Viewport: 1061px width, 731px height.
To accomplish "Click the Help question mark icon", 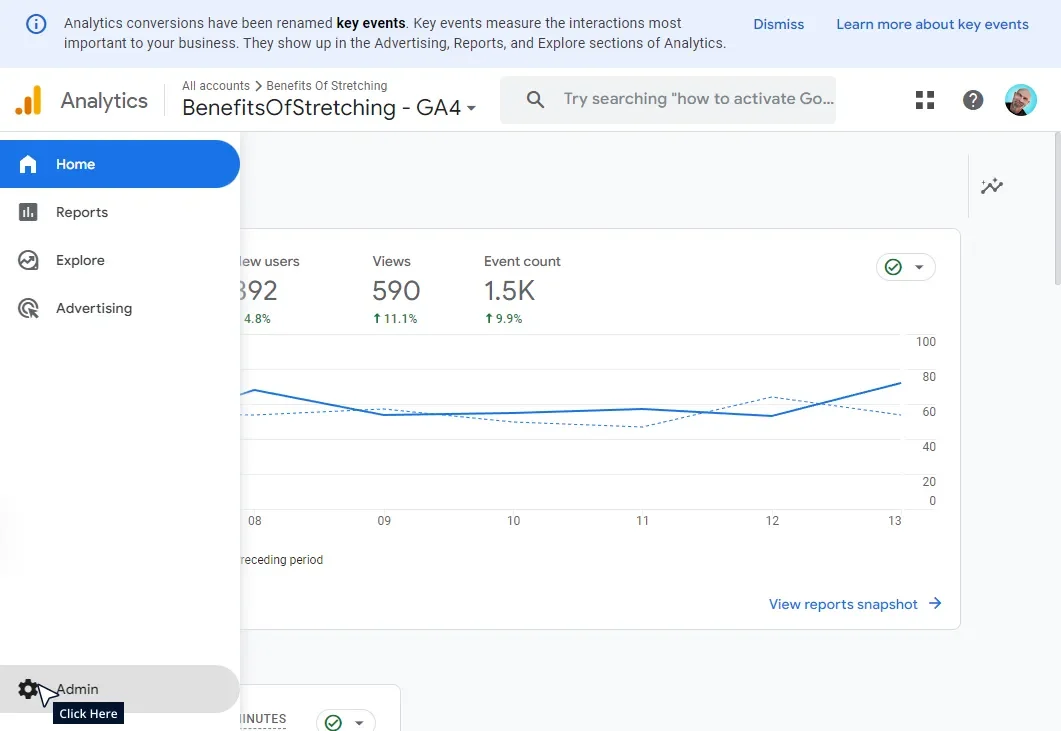I will [x=972, y=99].
